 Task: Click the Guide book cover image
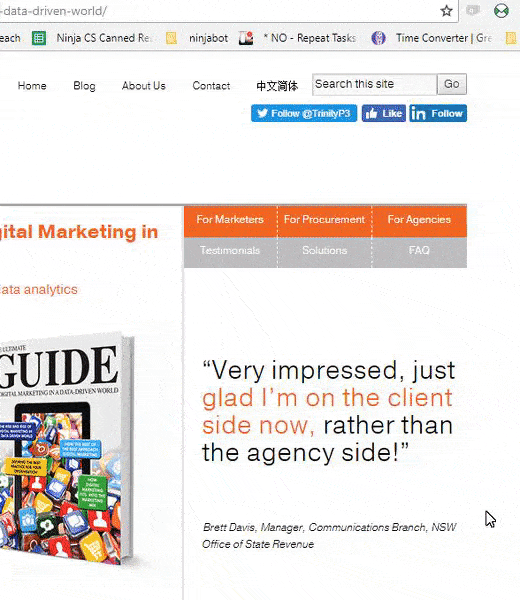(x=67, y=448)
